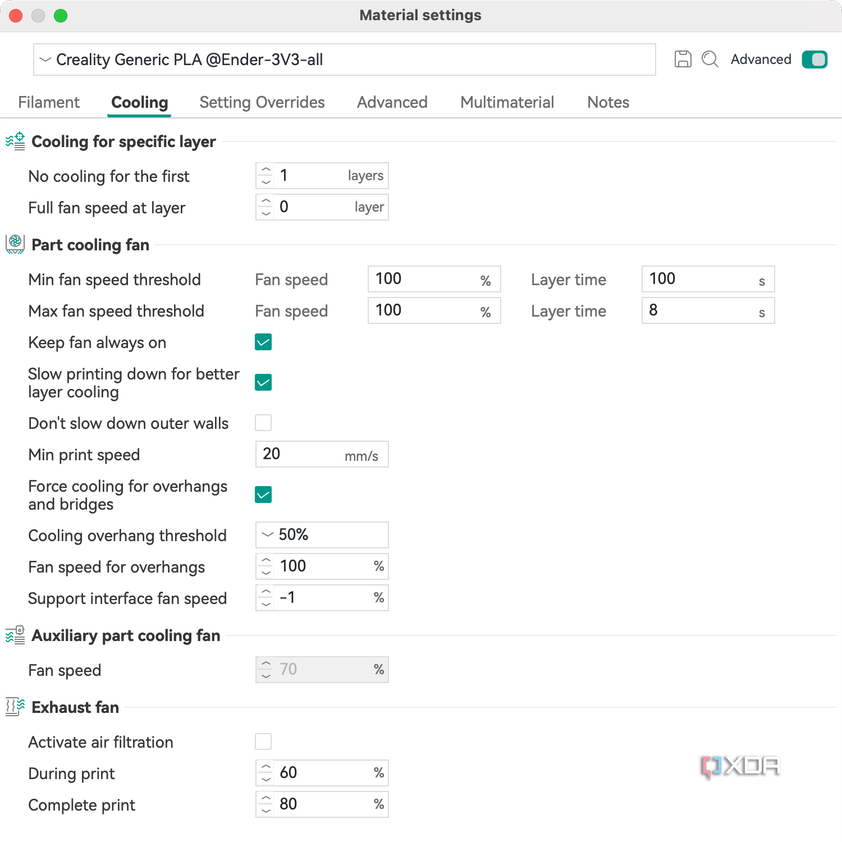This screenshot has height=842, width=842.
Task: Click the save preset floppy disk icon
Action: click(x=683, y=59)
